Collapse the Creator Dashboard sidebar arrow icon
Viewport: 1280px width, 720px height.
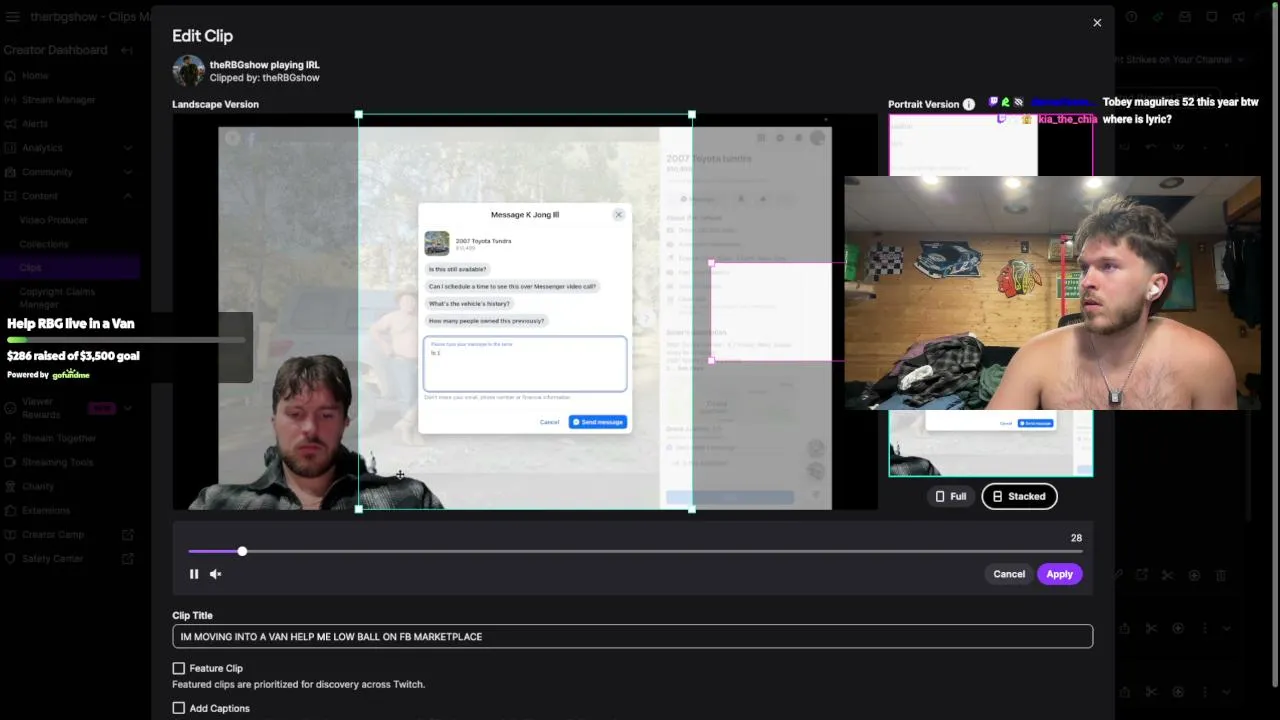[x=127, y=50]
